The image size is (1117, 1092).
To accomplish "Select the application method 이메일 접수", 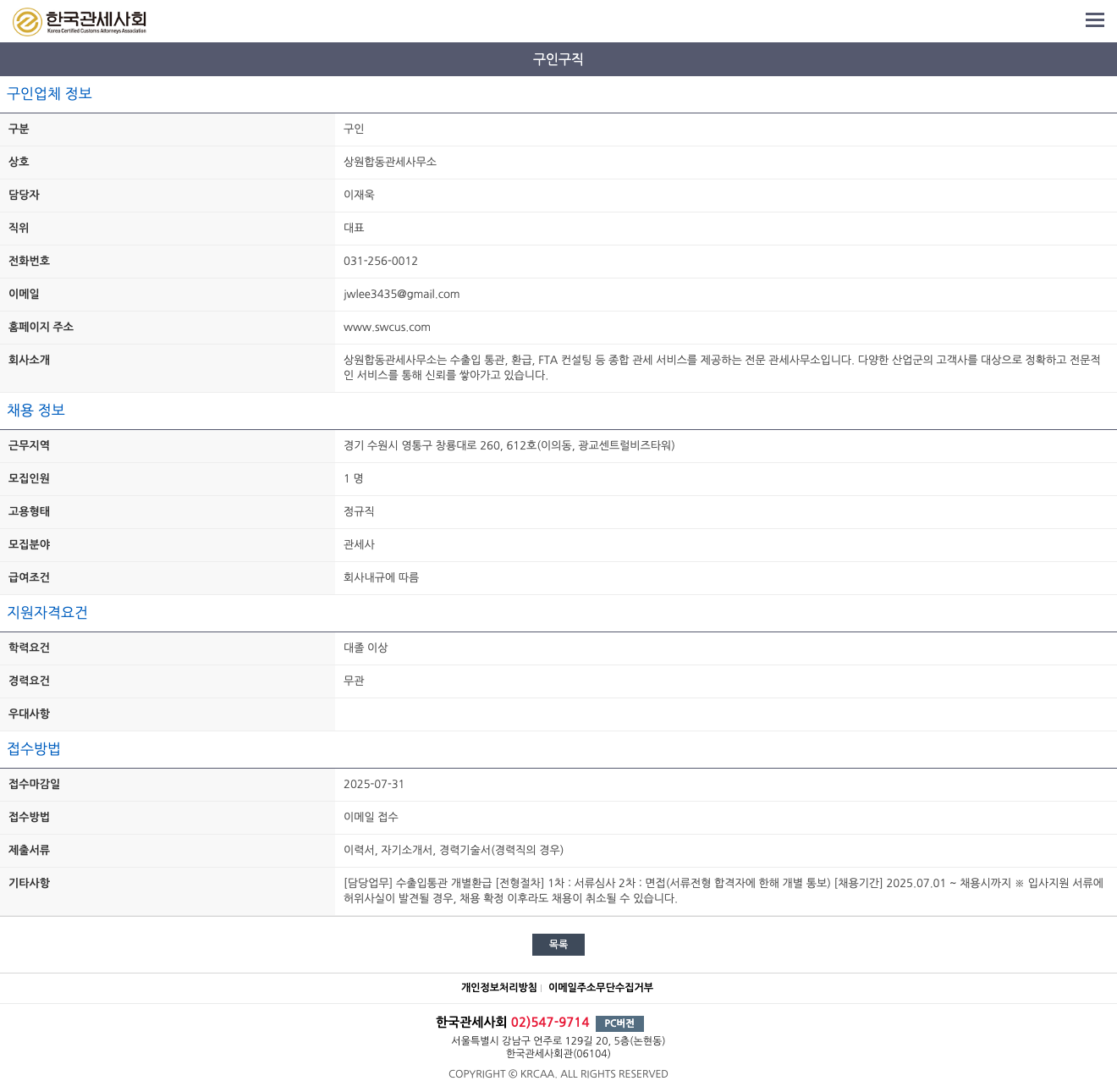I will tap(371, 817).
